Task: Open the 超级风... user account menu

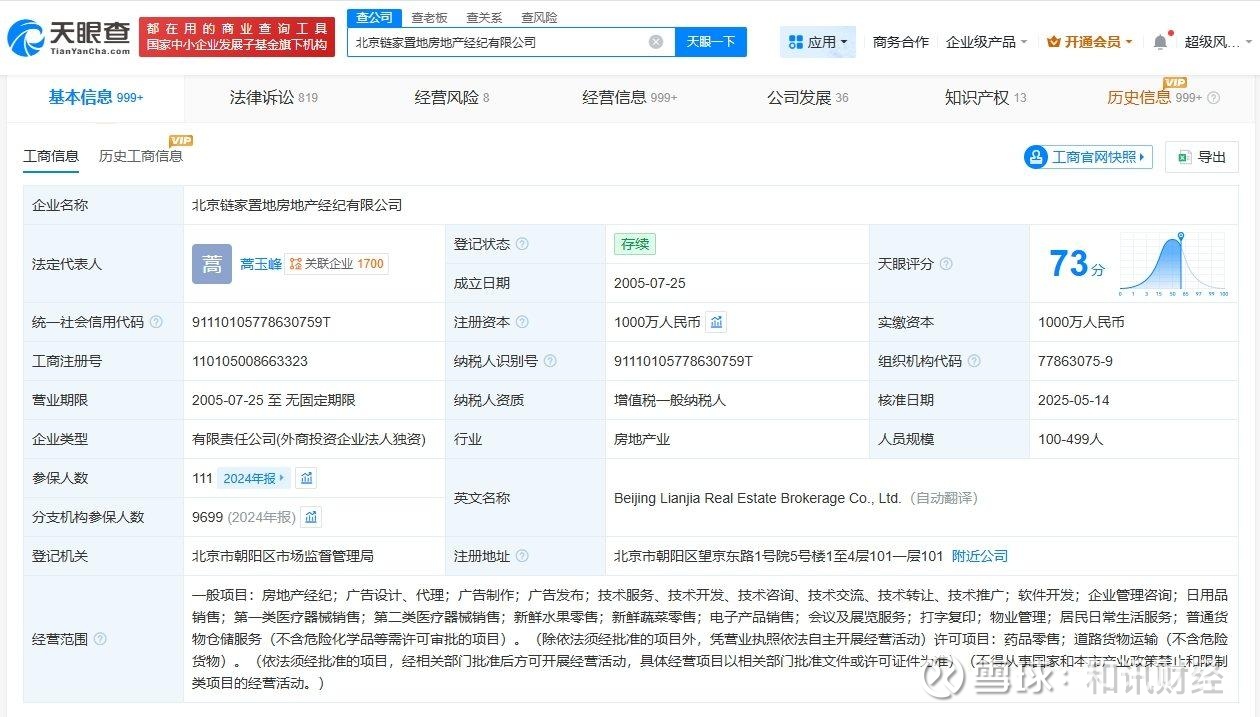Action: click(1217, 42)
